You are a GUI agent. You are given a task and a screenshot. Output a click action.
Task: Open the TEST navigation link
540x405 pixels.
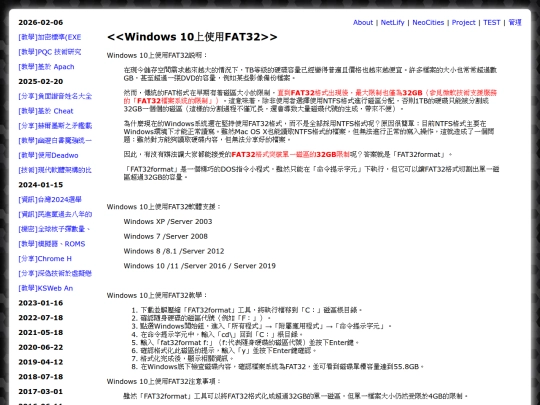click(491, 22)
